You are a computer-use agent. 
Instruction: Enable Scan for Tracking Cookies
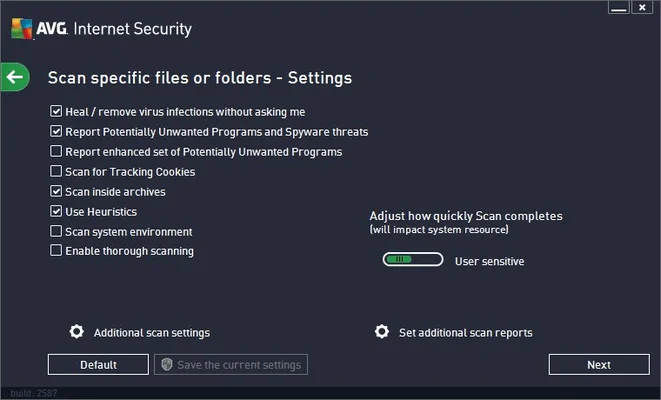point(56,172)
